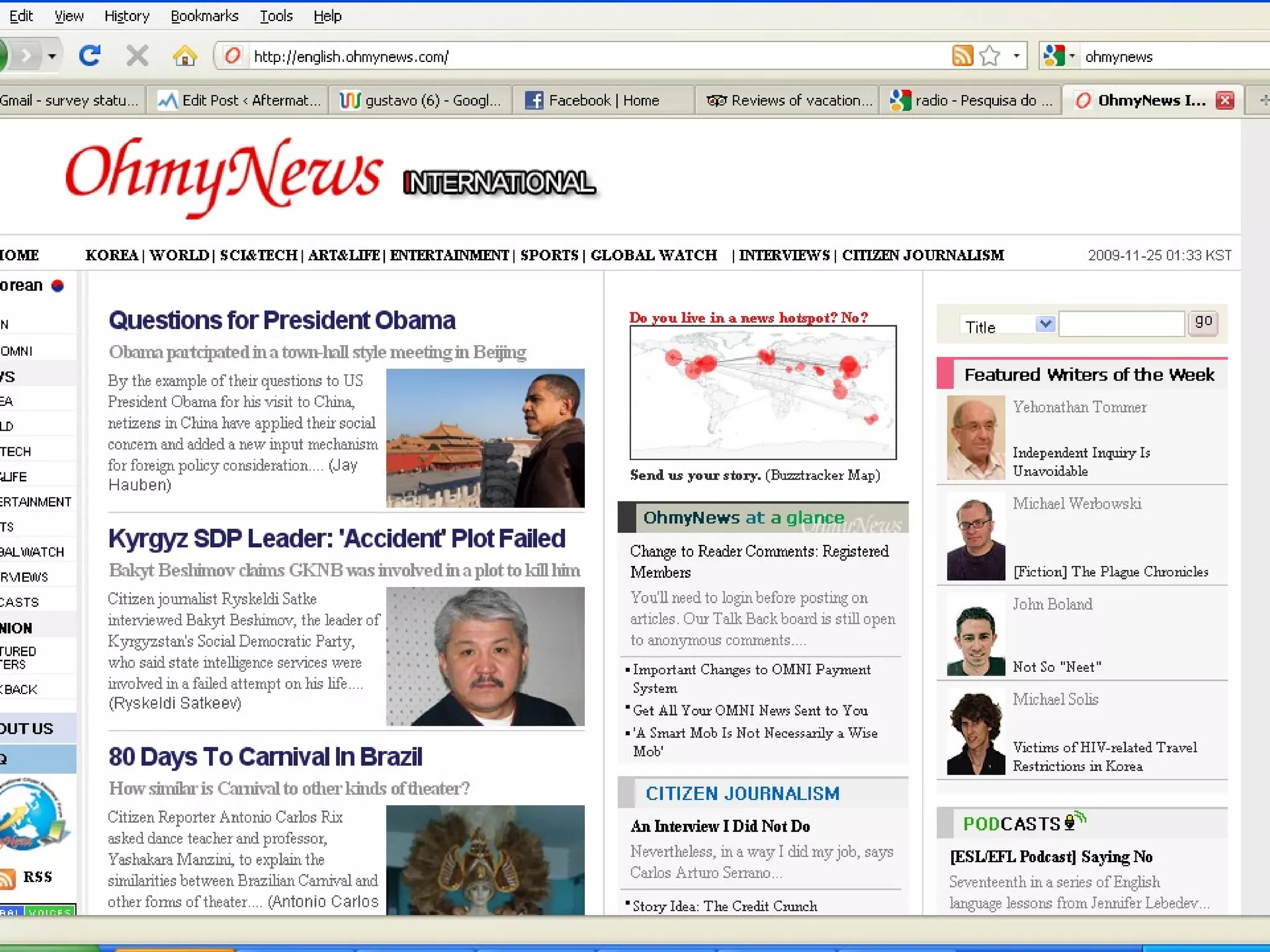Click the Korean flag icon
1270x952 pixels.
pos(58,286)
